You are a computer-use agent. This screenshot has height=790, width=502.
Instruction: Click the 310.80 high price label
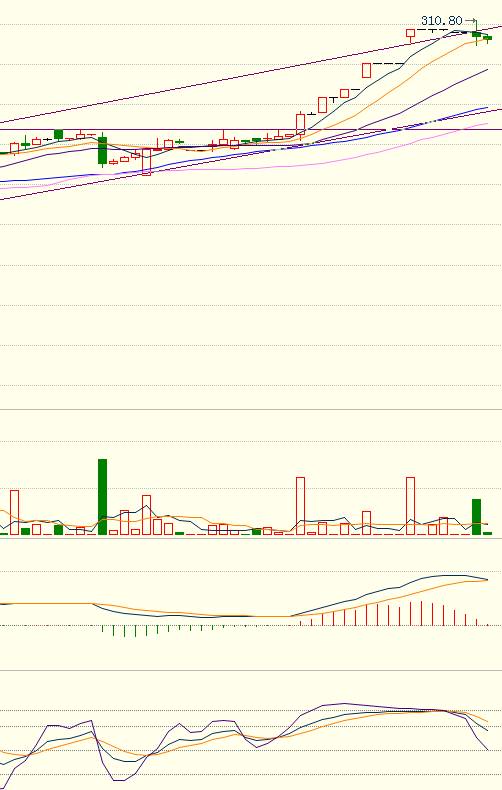442,21
